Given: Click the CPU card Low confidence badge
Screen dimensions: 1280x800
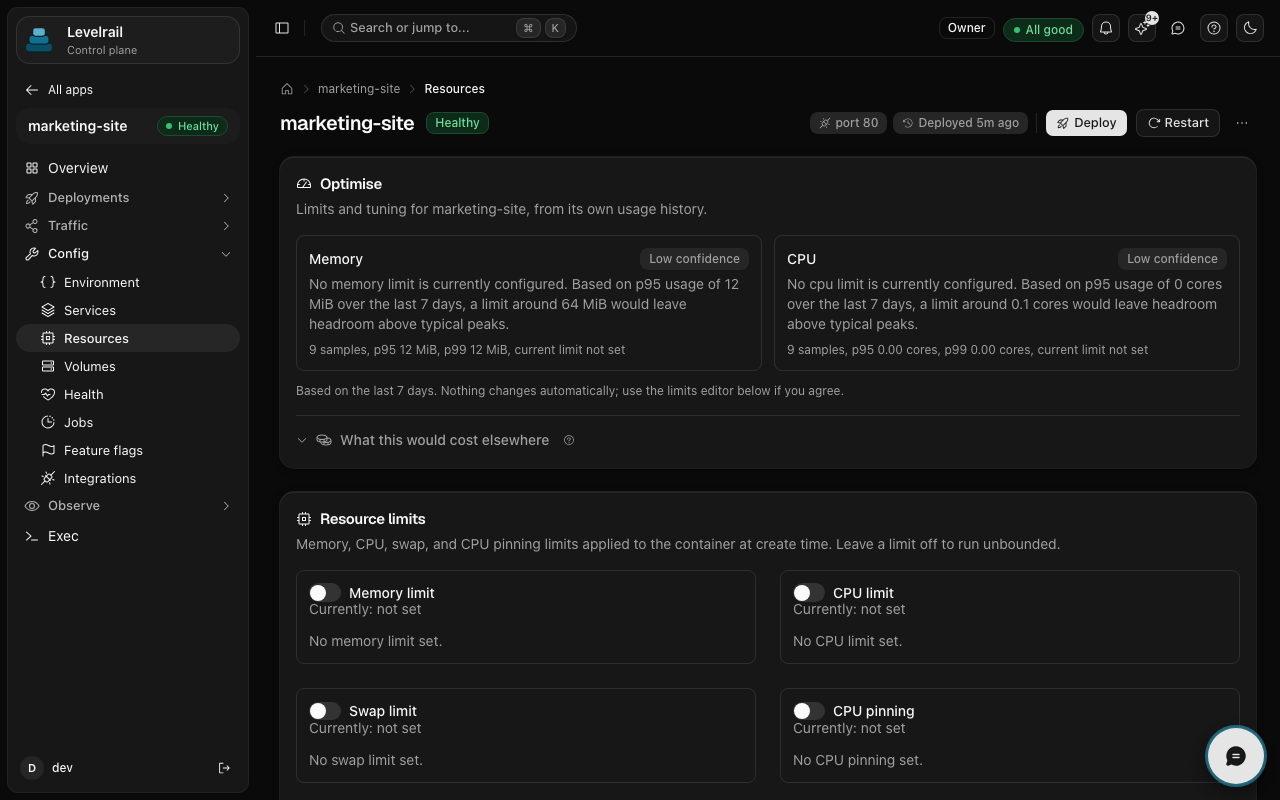Looking at the screenshot, I should (x=1172, y=259).
